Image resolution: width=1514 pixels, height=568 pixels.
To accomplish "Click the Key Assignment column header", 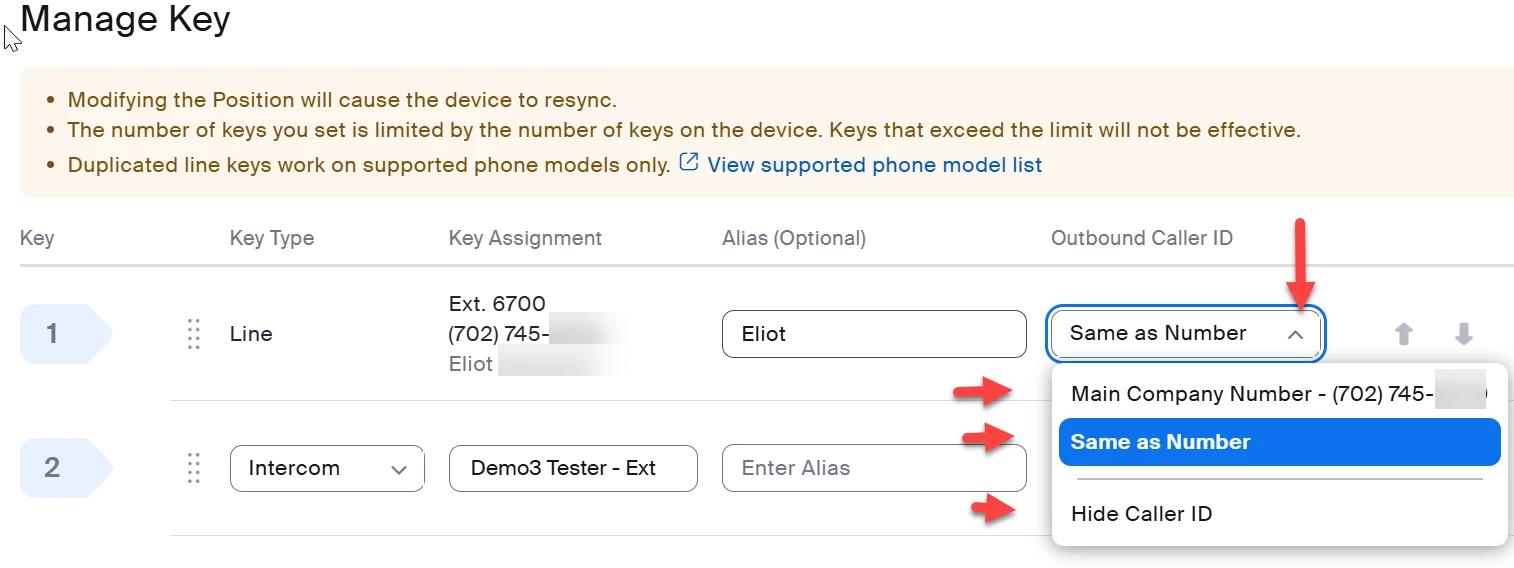I will click(x=525, y=238).
